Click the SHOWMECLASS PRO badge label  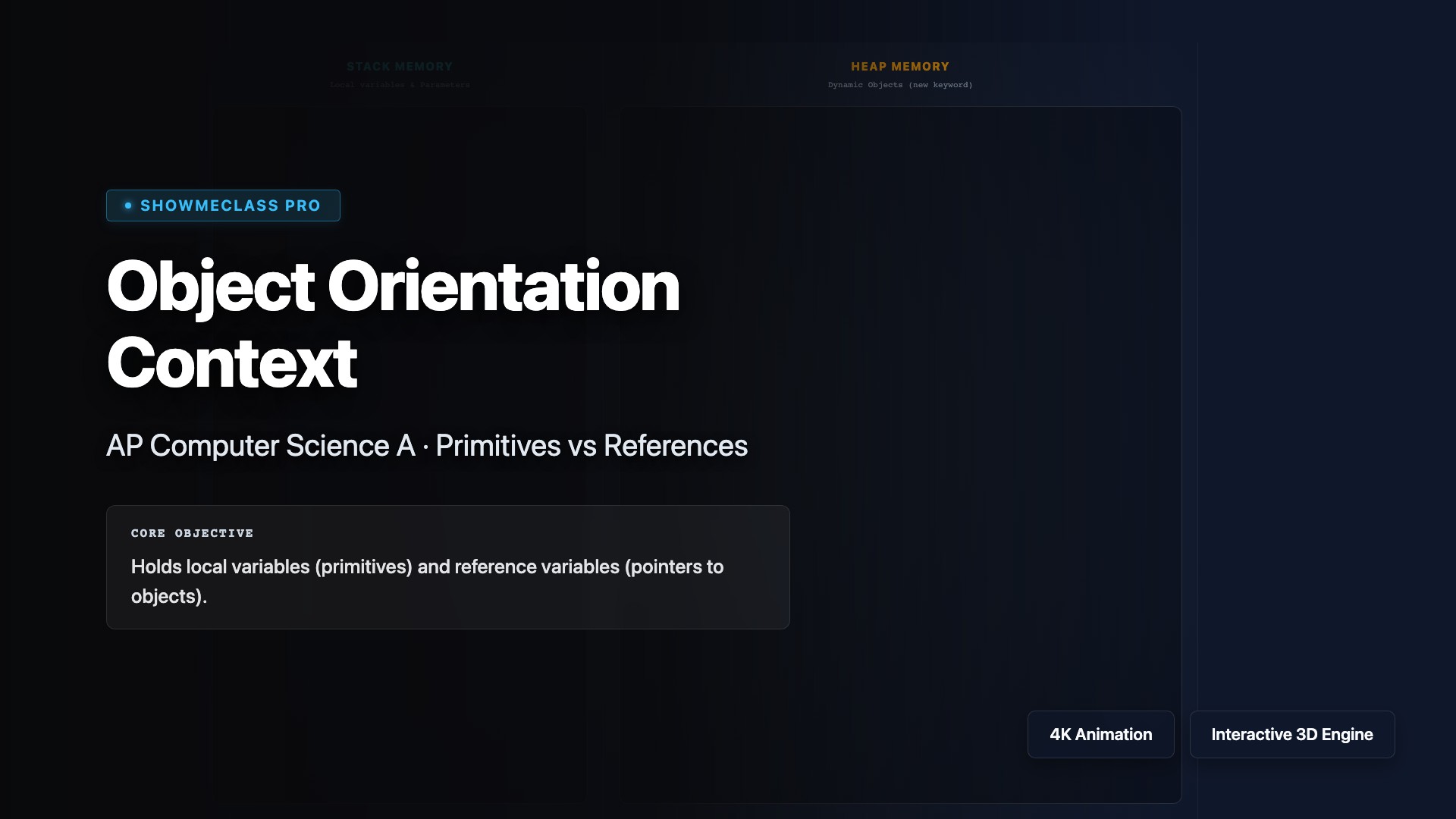pyautogui.click(x=230, y=206)
